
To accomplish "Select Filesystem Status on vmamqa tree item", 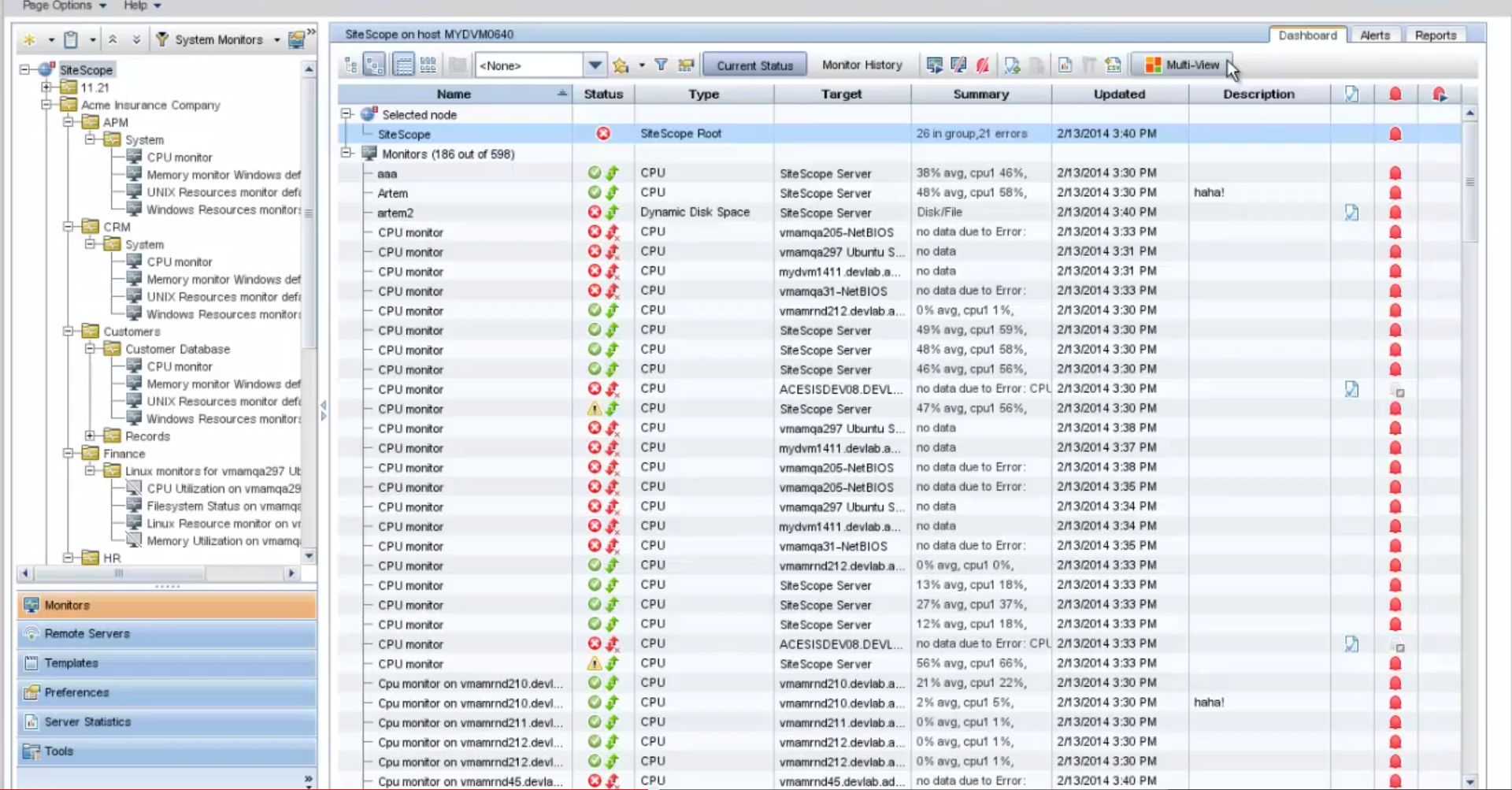I will click(224, 506).
